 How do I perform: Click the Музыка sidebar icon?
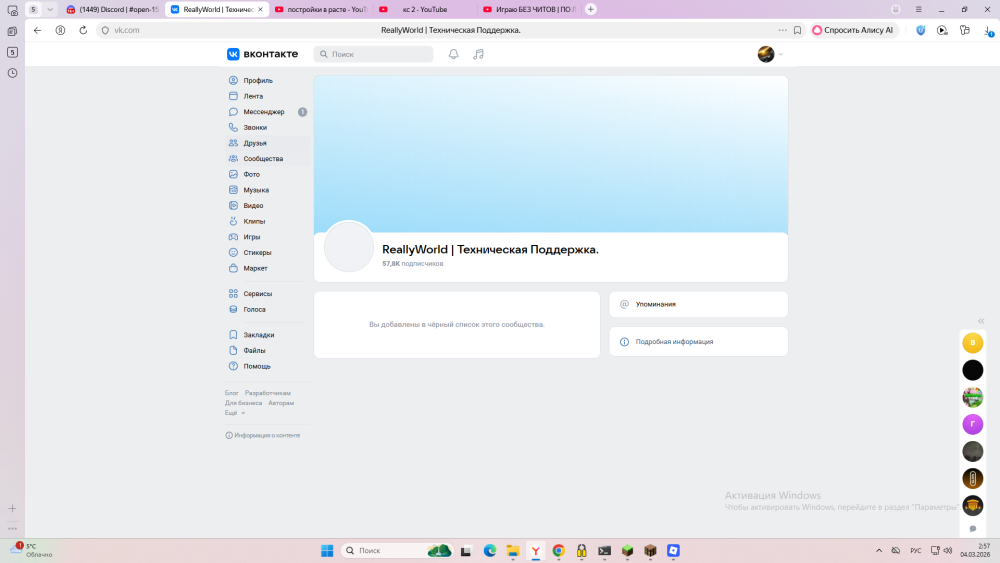point(233,190)
